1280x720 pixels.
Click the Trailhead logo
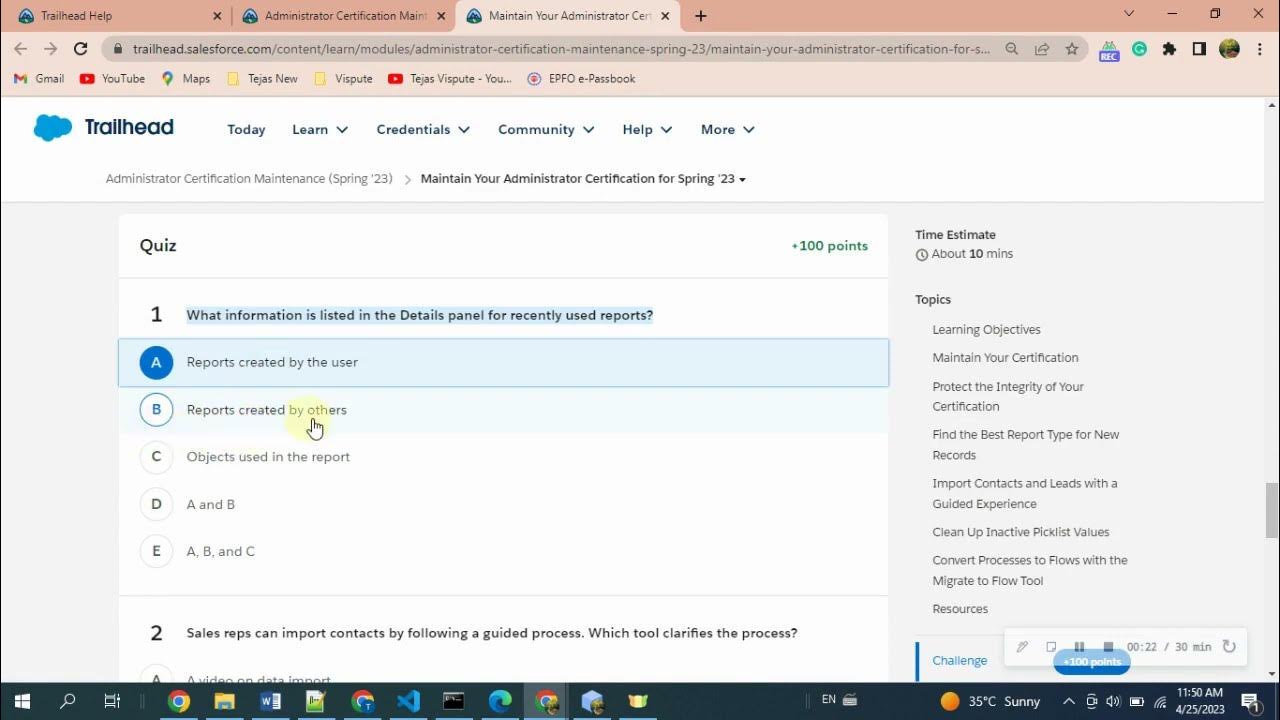tap(104, 128)
